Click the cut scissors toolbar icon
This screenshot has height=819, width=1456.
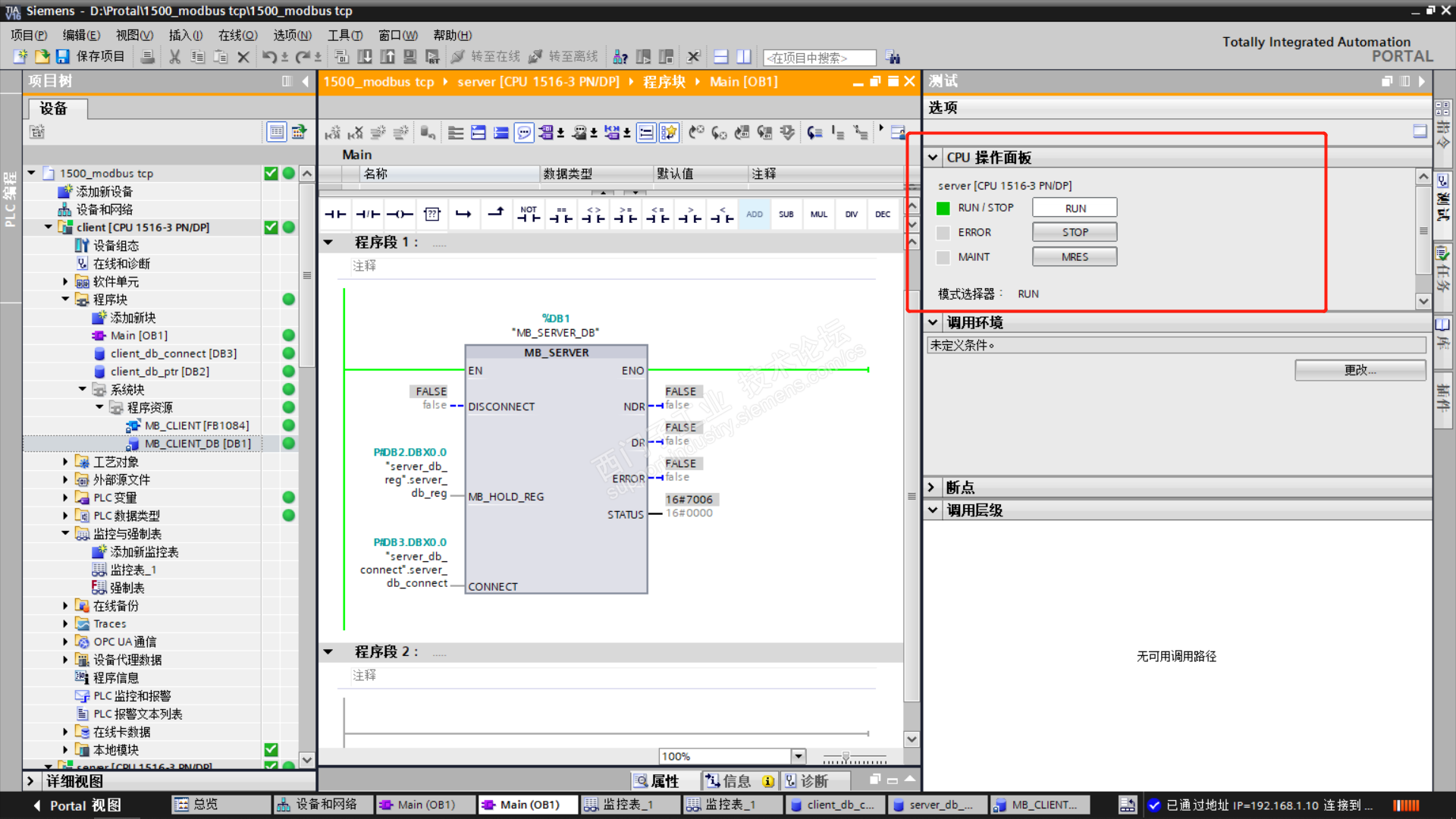[x=174, y=57]
